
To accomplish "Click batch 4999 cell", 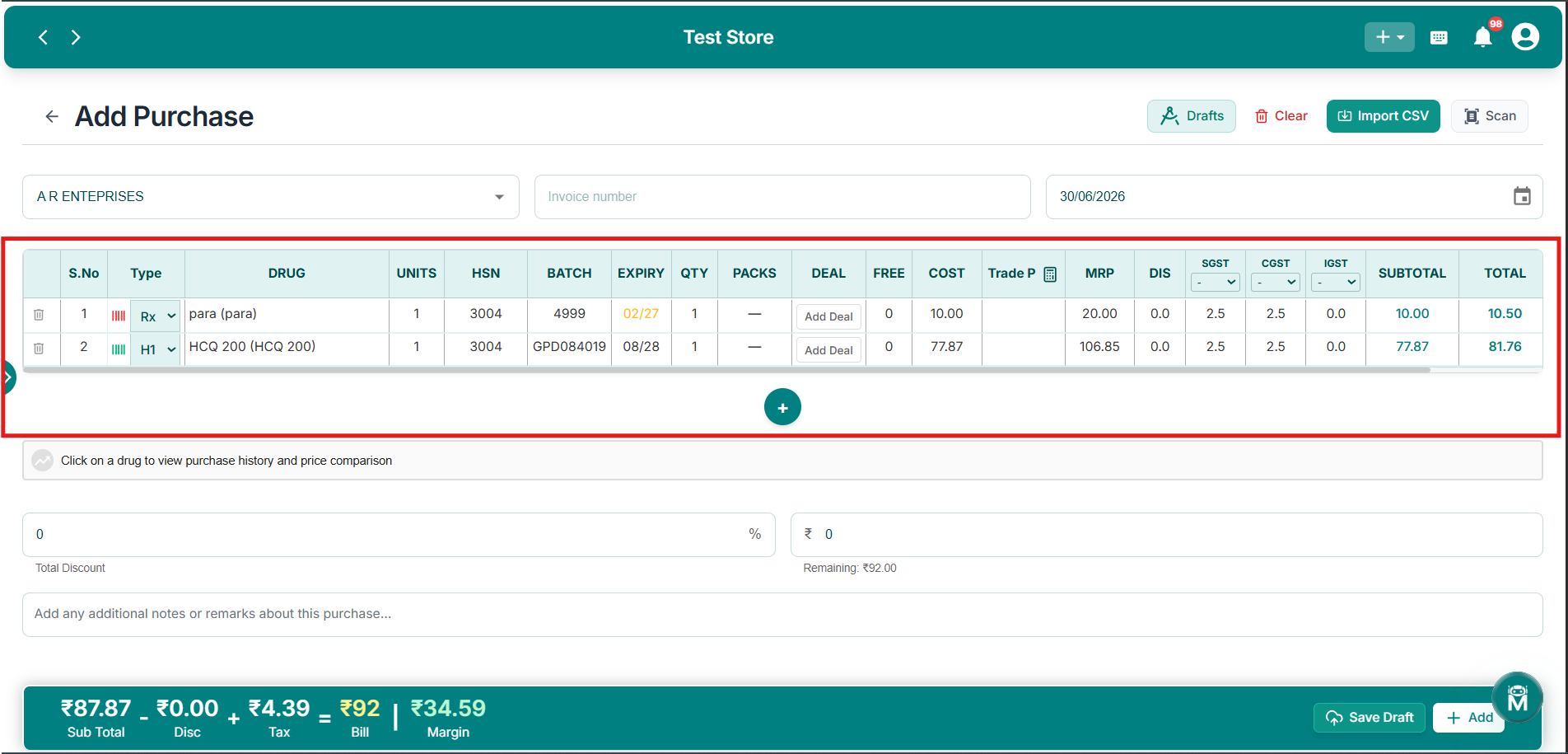I will pyautogui.click(x=569, y=314).
